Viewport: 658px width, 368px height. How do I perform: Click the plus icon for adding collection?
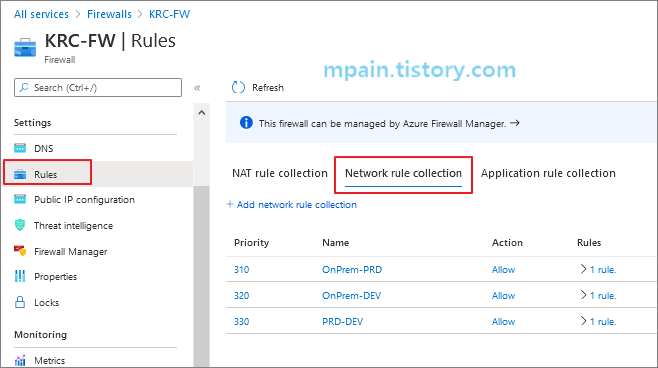pyautogui.click(x=230, y=204)
